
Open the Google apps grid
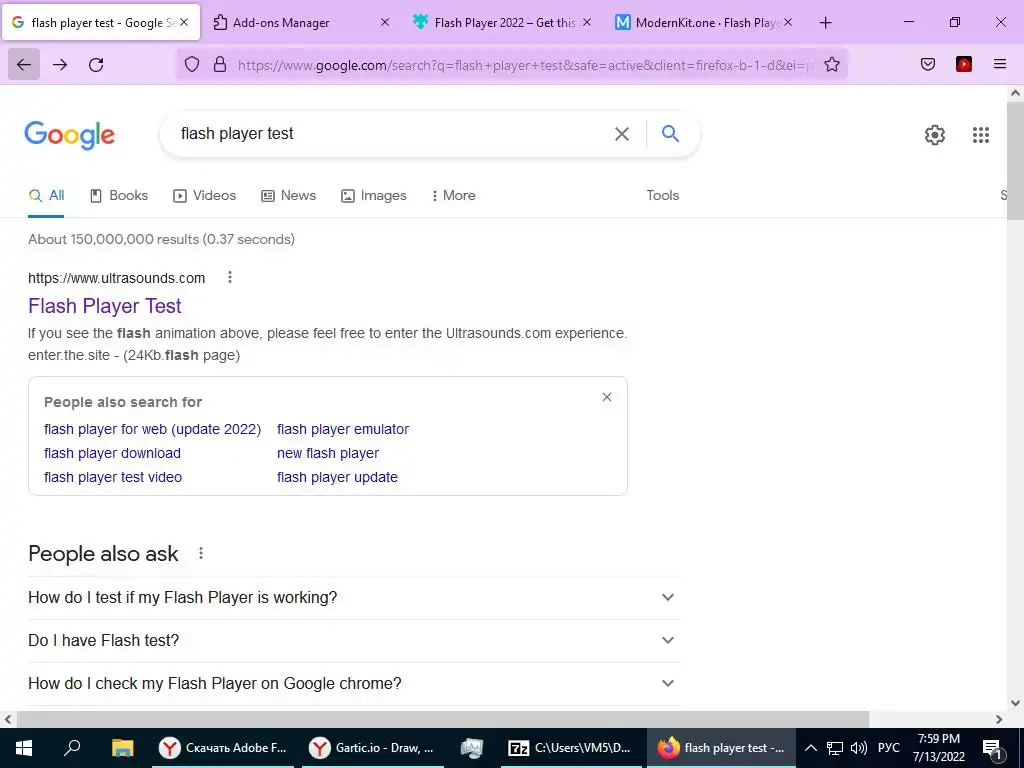click(981, 135)
